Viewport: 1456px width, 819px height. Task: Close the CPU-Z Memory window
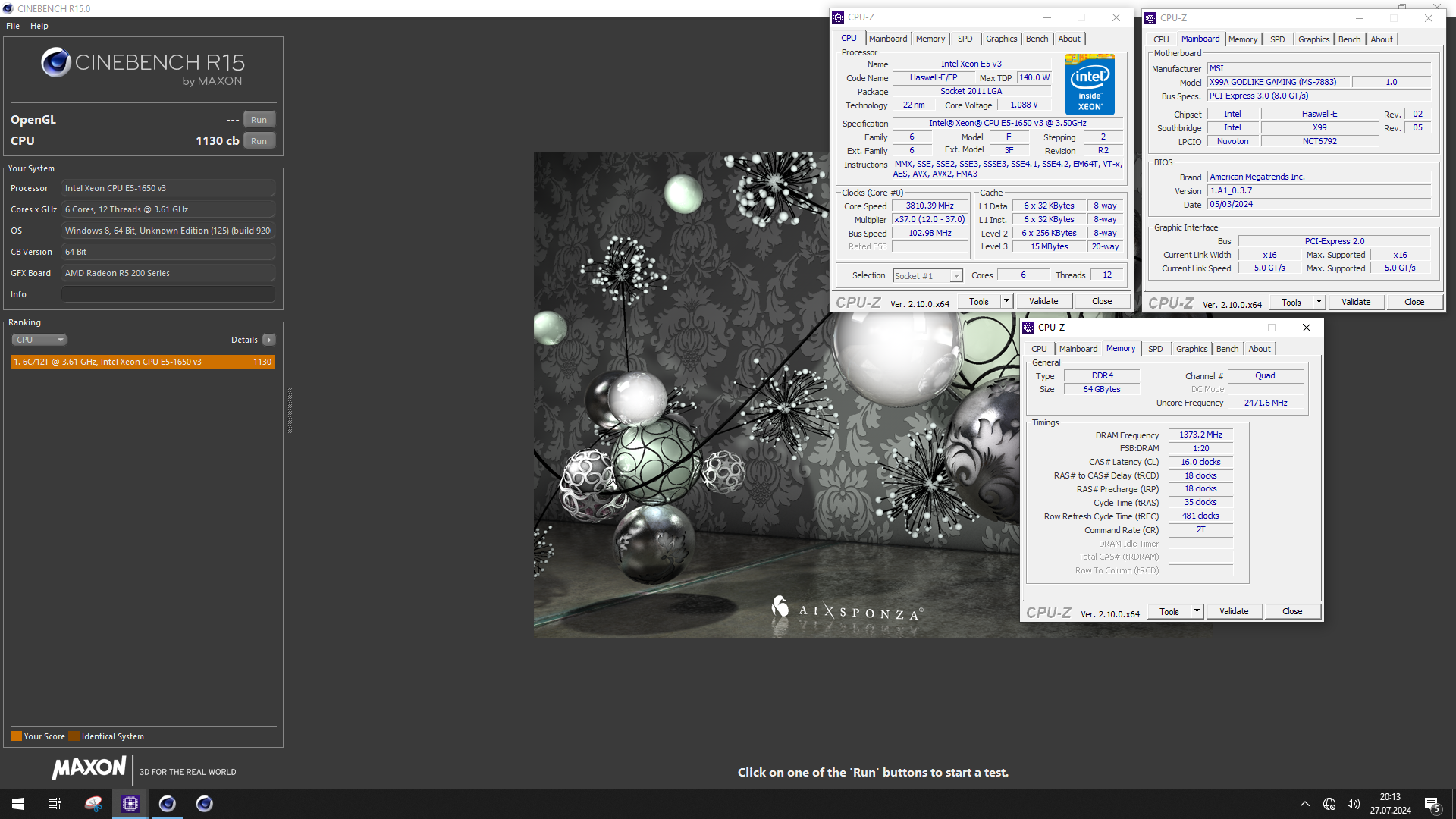(1307, 328)
